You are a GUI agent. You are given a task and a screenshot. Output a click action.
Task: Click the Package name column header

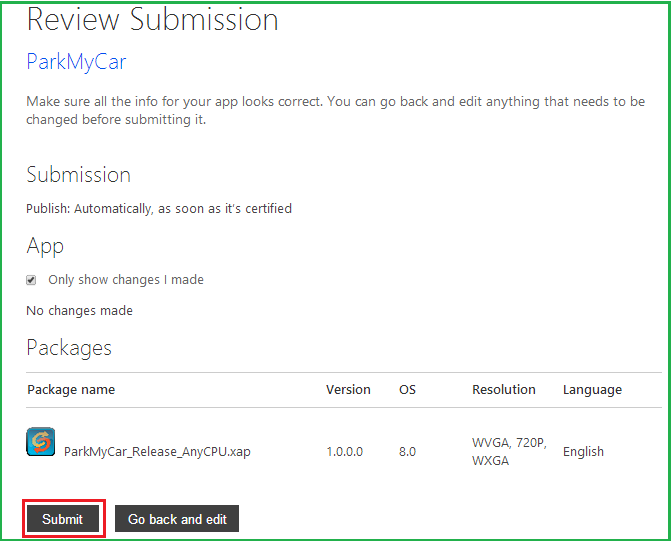[x=71, y=390]
